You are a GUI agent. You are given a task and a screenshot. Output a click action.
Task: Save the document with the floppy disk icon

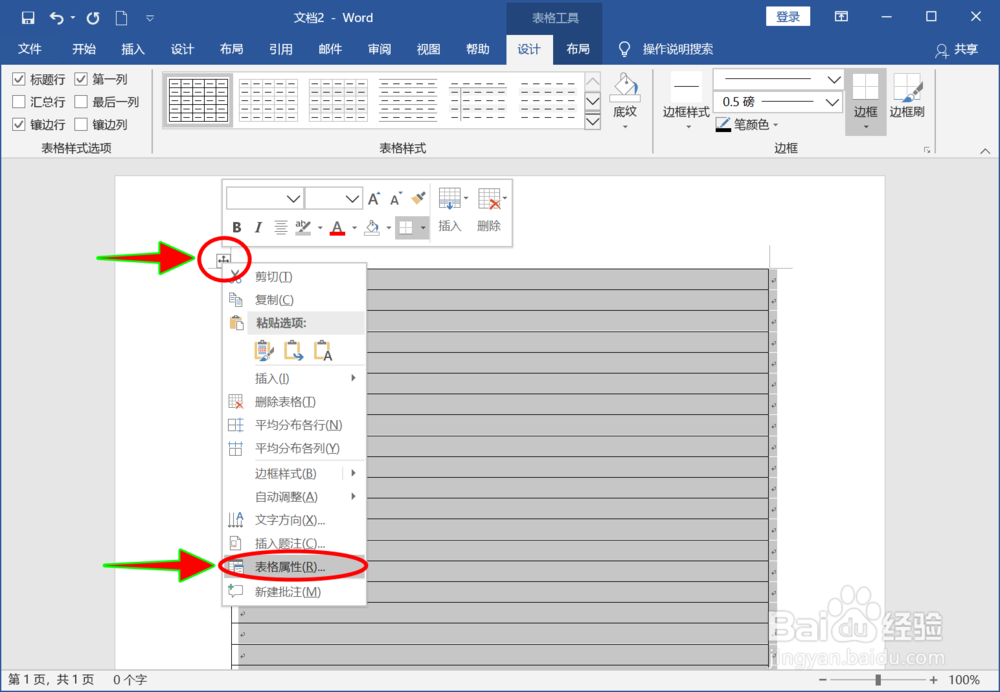click(27, 18)
